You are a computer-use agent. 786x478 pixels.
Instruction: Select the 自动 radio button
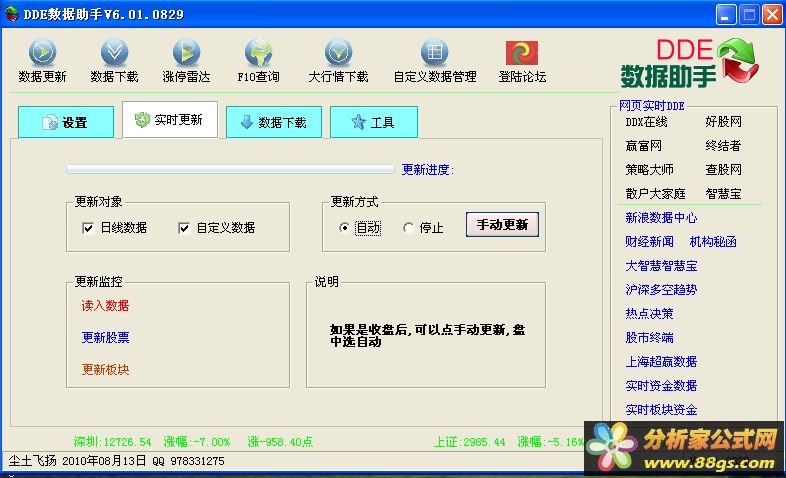(x=344, y=228)
